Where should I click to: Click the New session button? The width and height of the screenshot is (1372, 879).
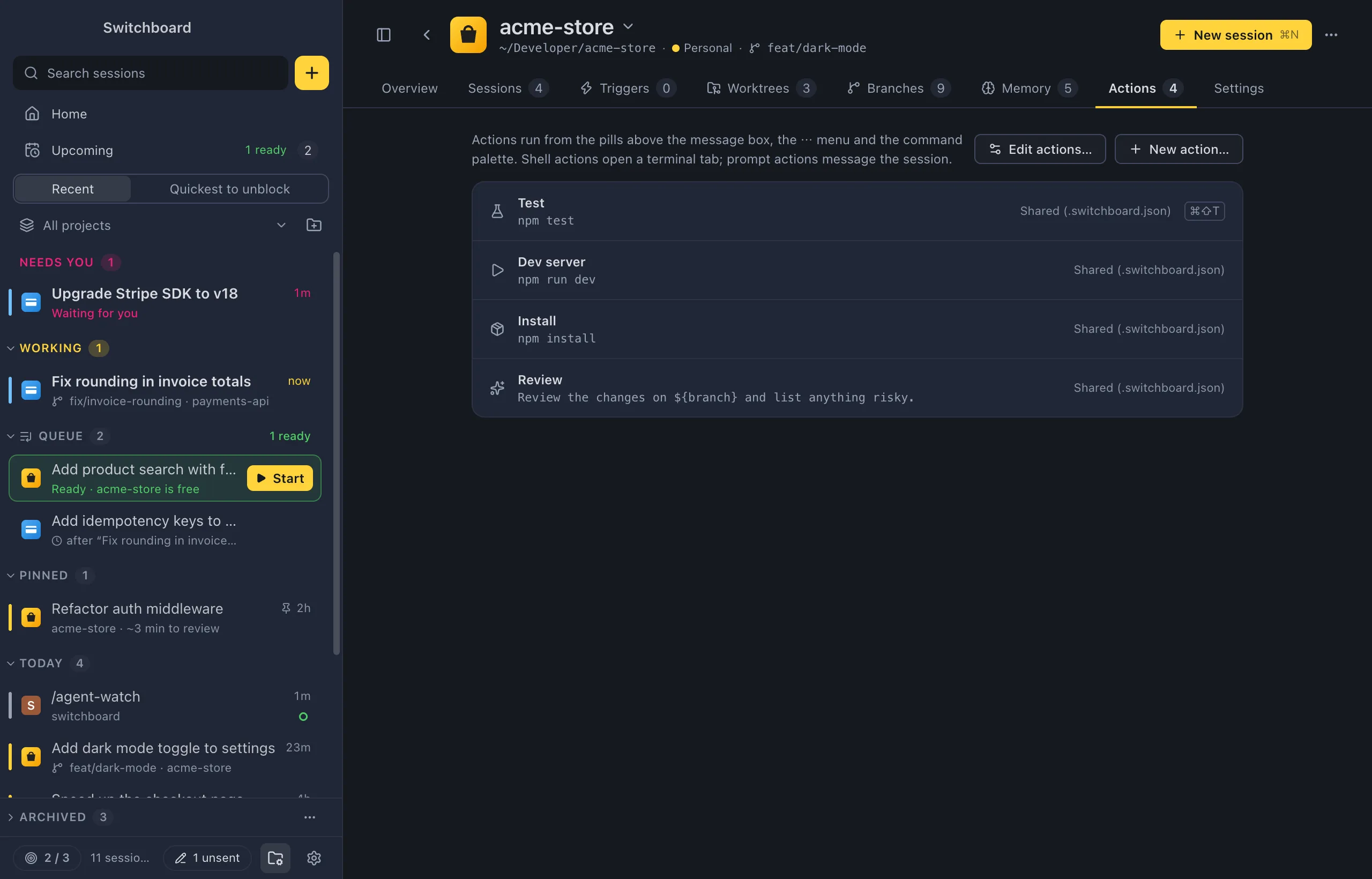click(x=1235, y=35)
